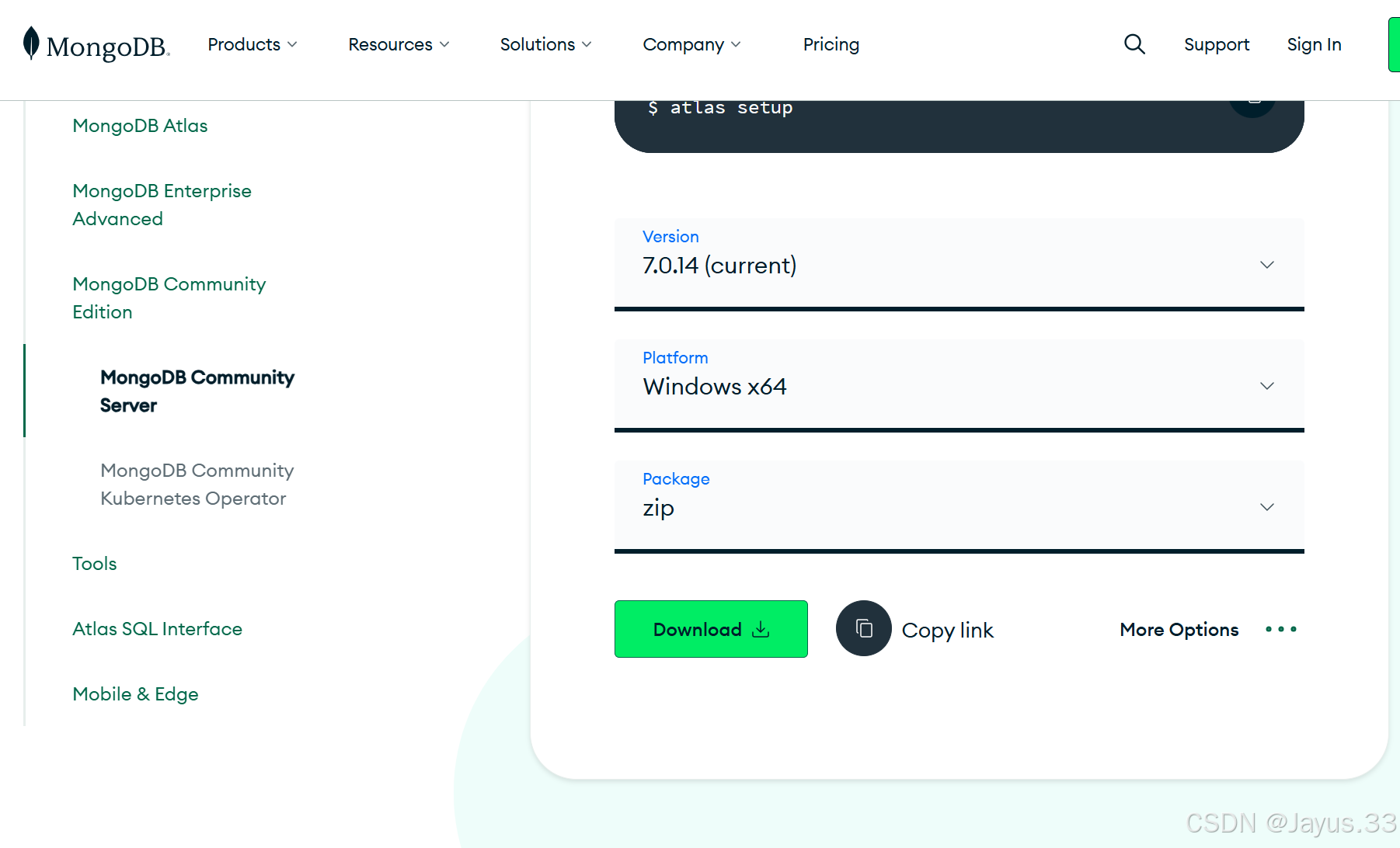Click Sign In
This screenshot has width=1400, height=848.
point(1314,44)
